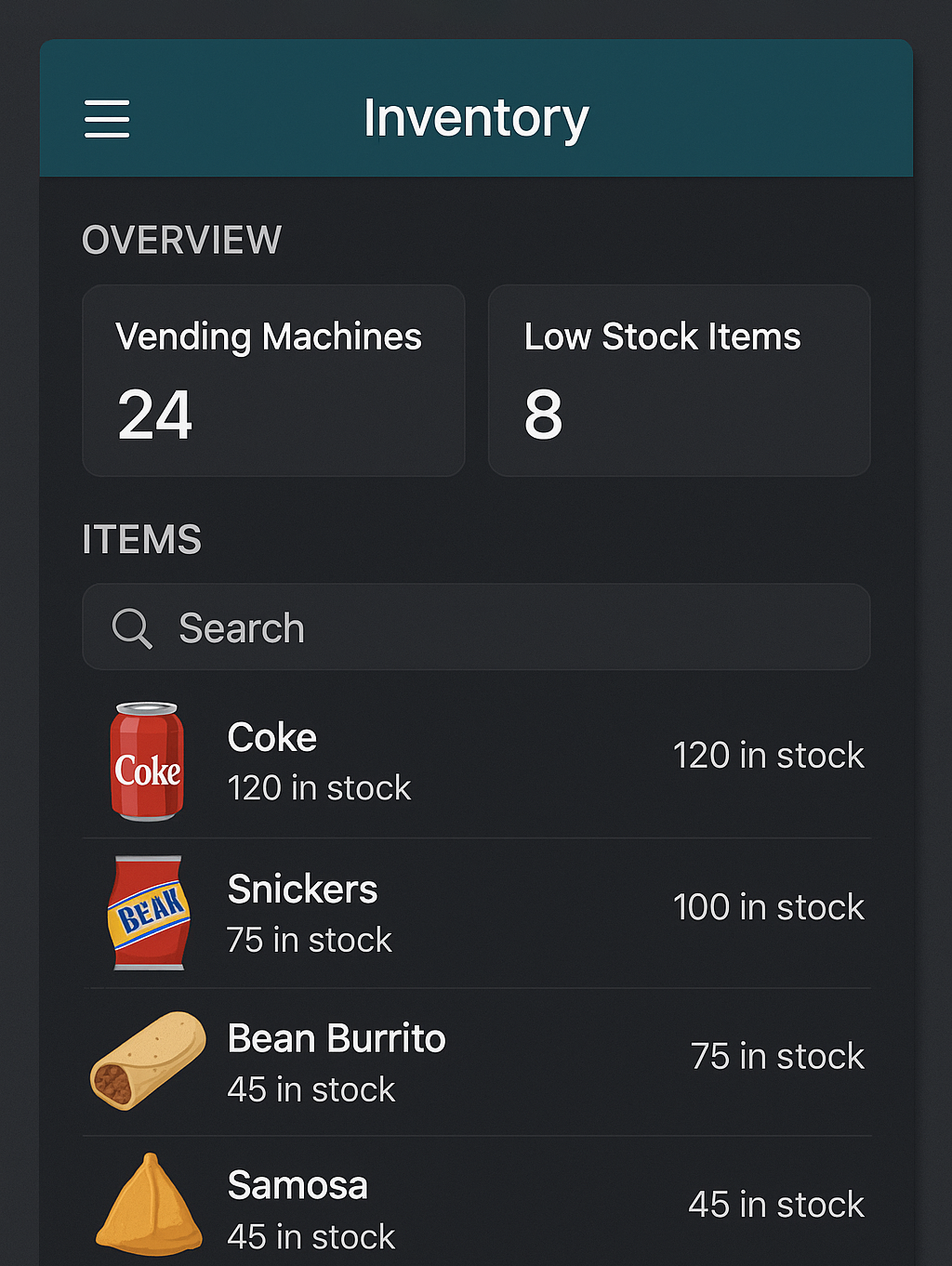This screenshot has height=1266, width=952.
Task: Click the Inventory header title
Action: [476, 118]
